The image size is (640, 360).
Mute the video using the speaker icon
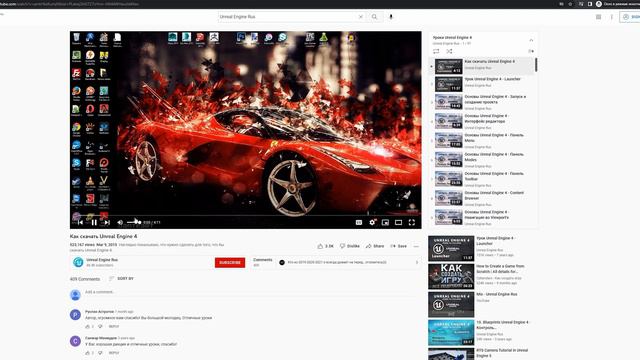coord(120,222)
